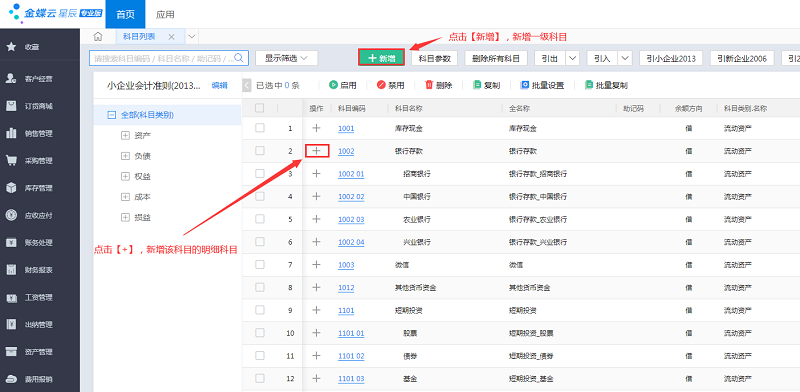Add sub-account with plus on row 1002
The width and height of the screenshot is (800, 392).
(316, 151)
